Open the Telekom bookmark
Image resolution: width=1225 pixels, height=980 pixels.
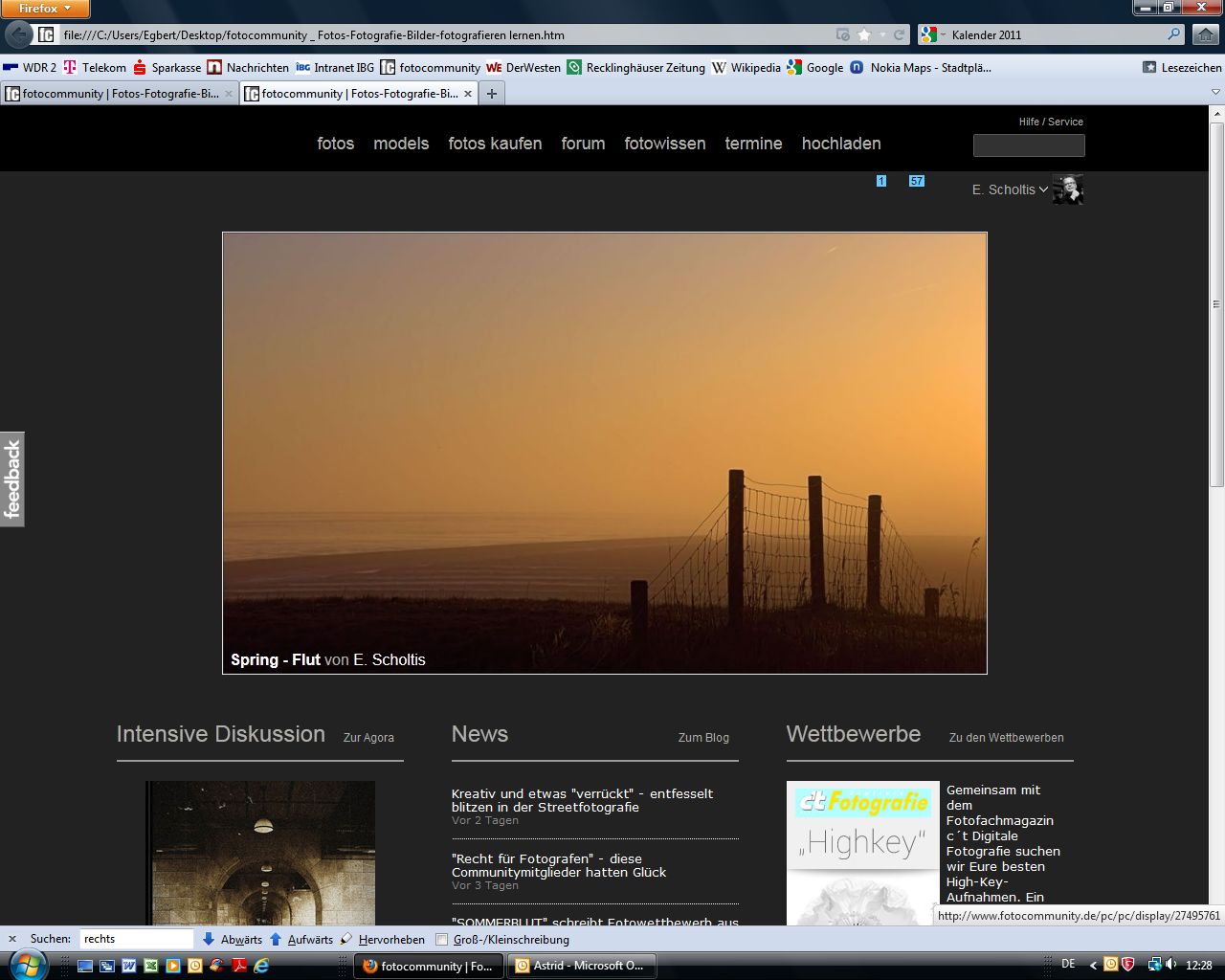(95, 67)
